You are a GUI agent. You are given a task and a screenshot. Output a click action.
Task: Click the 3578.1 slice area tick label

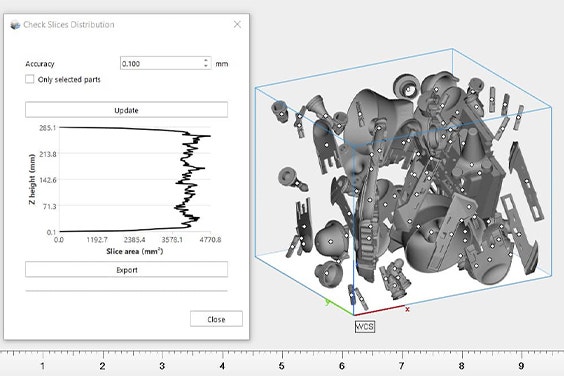coord(172,240)
